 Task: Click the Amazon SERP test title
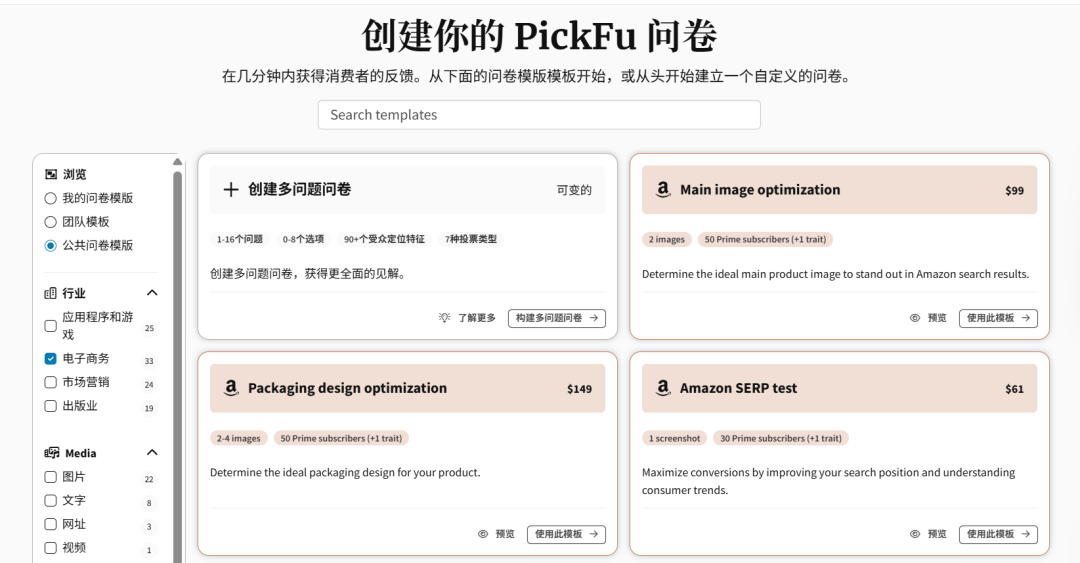738,388
